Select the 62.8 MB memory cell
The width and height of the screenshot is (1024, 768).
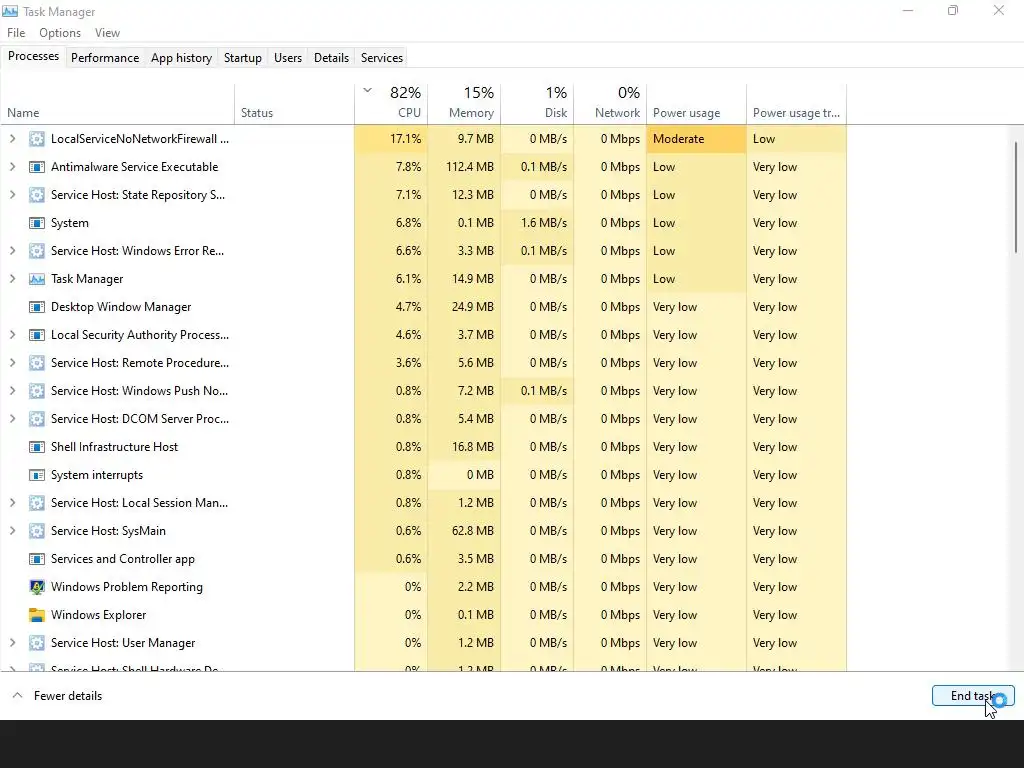tap(464, 531)
